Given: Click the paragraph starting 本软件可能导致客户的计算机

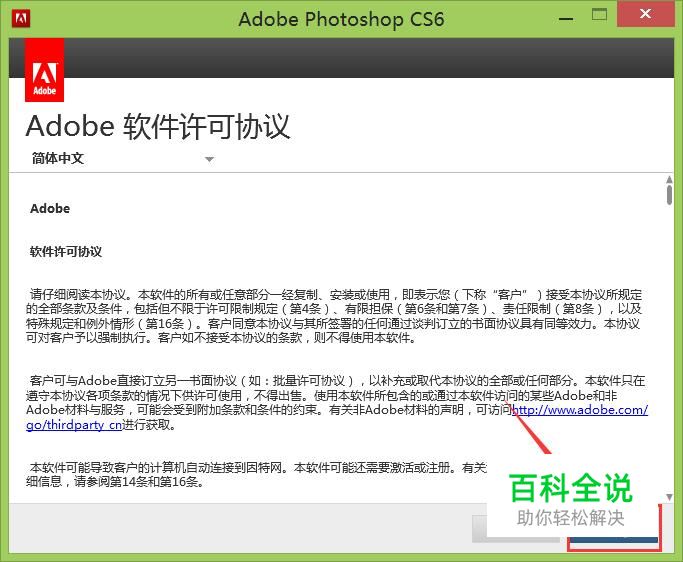Looking at the screenshot, I should tap(256, 474).
